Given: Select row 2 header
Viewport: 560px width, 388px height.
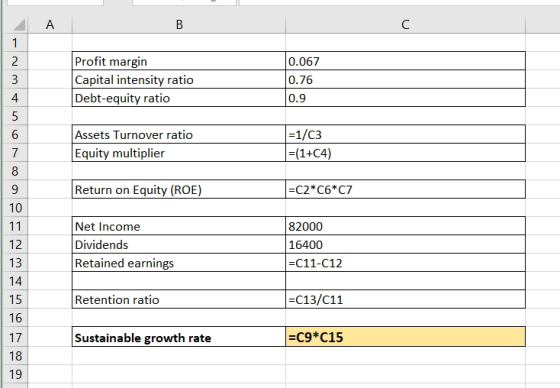Looking at the screenshot, I should coord(15,61).
